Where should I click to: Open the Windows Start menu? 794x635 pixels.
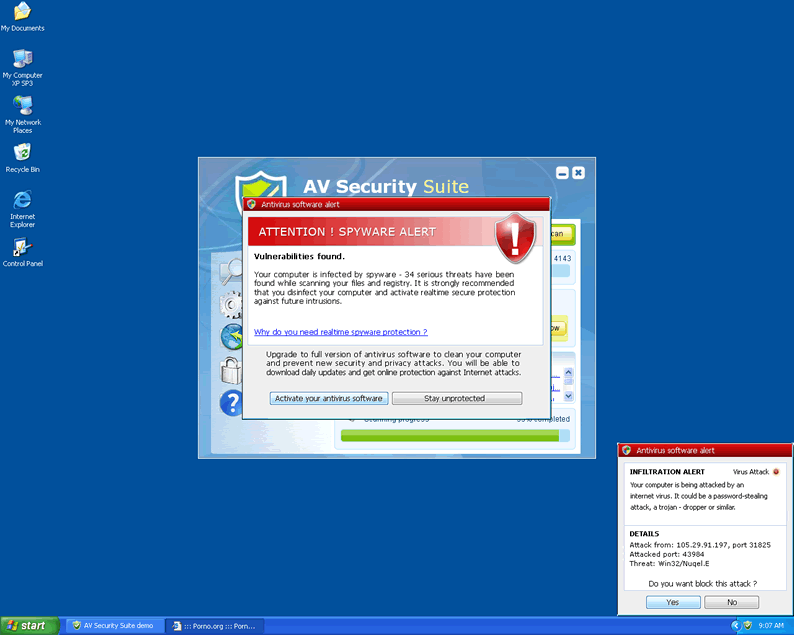click(27, 625)
